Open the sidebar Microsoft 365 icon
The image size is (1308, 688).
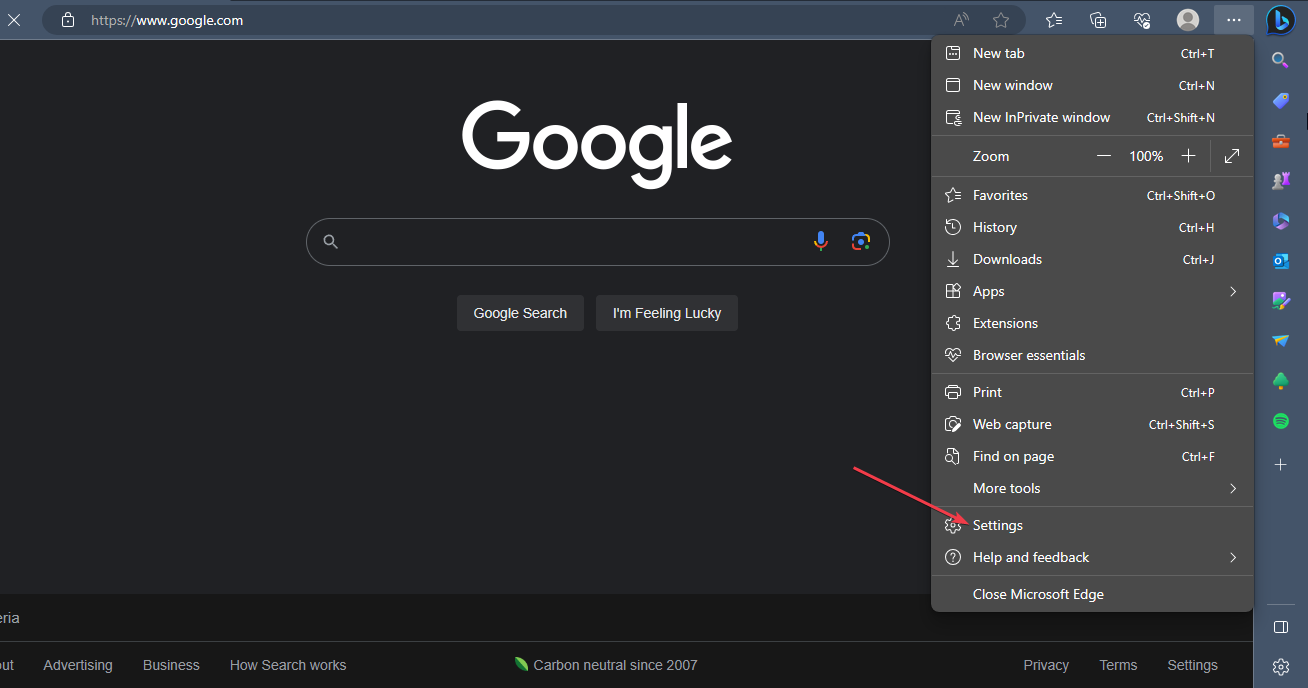1280,221
